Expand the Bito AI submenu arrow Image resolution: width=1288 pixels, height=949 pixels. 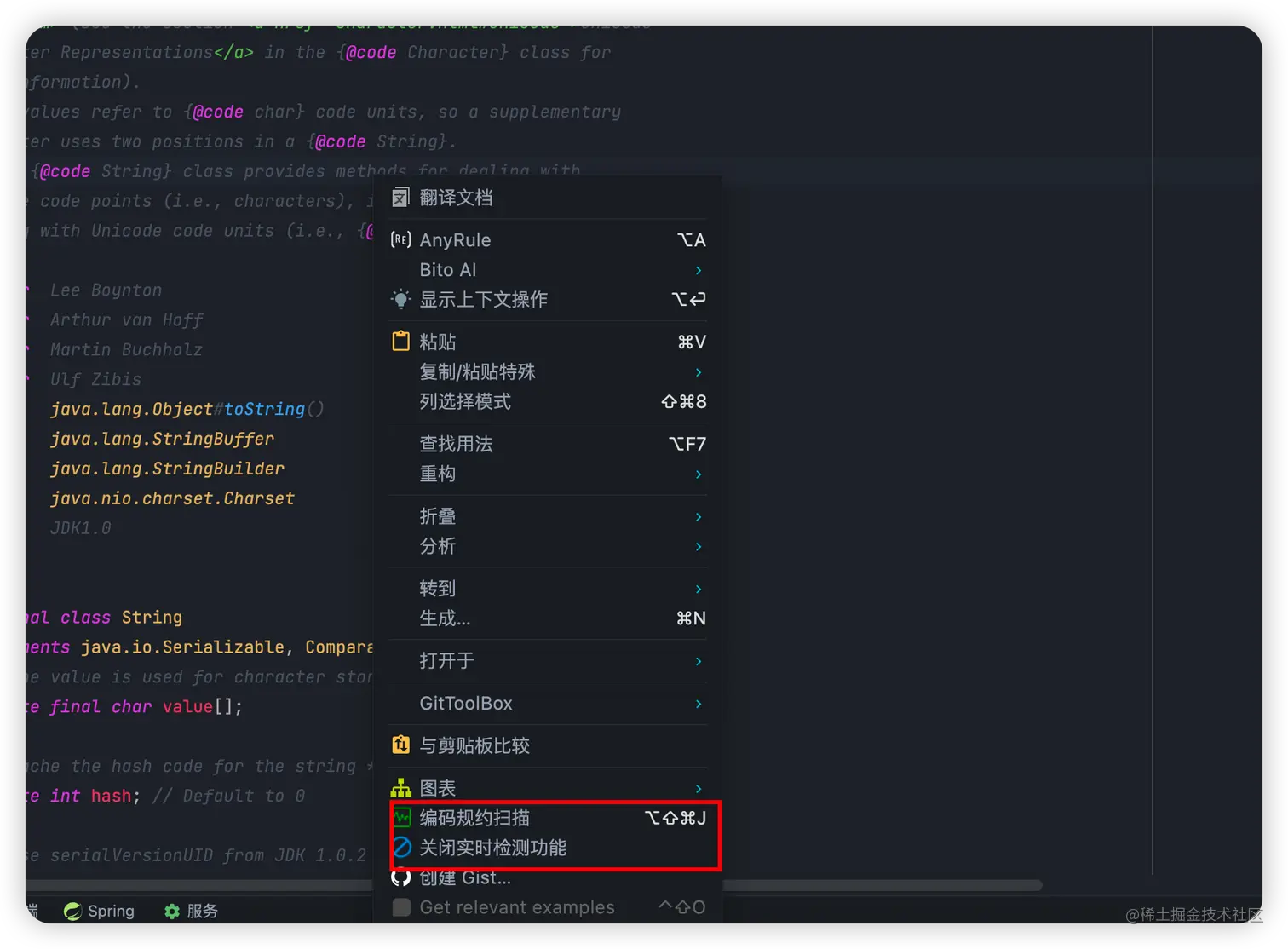point(699,270)
